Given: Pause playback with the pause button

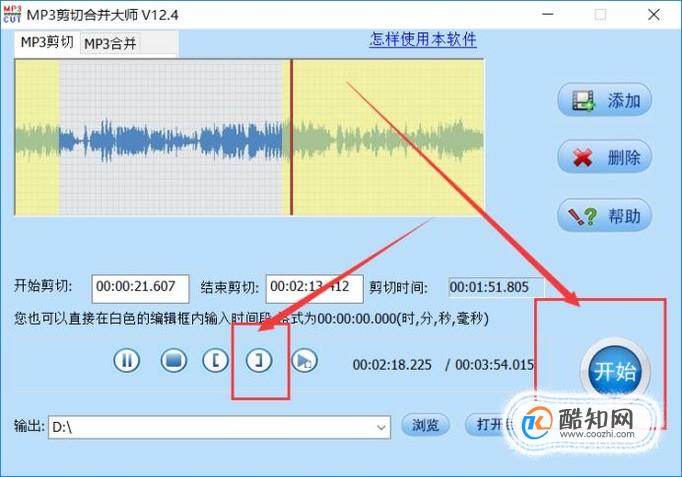Looking at the screenshot, I should point(127,360).
